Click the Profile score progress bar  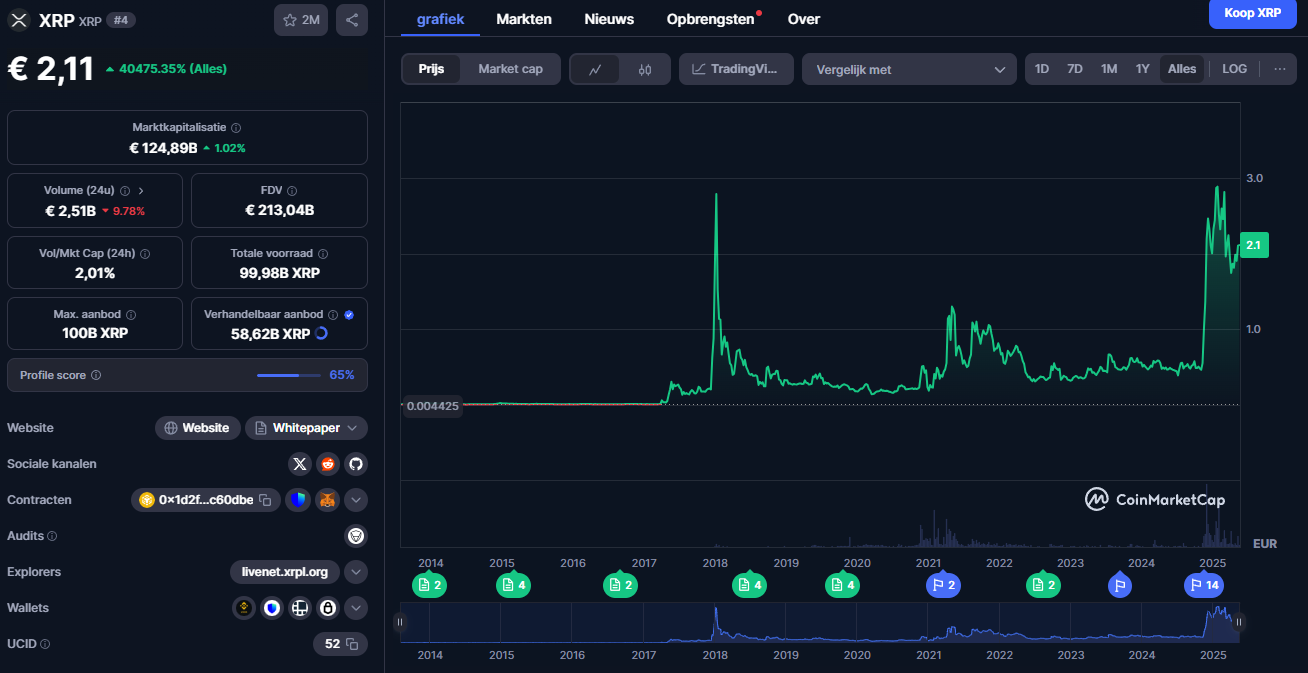coord(288,375)
